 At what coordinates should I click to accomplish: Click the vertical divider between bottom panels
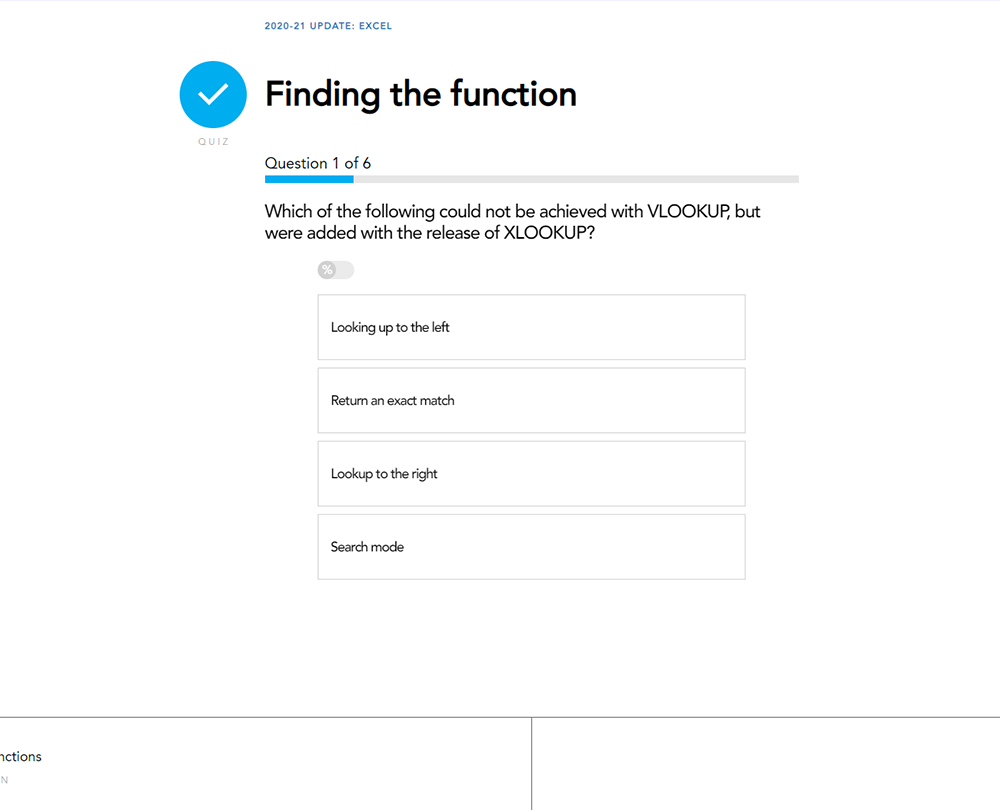click(x=531, y=763)
